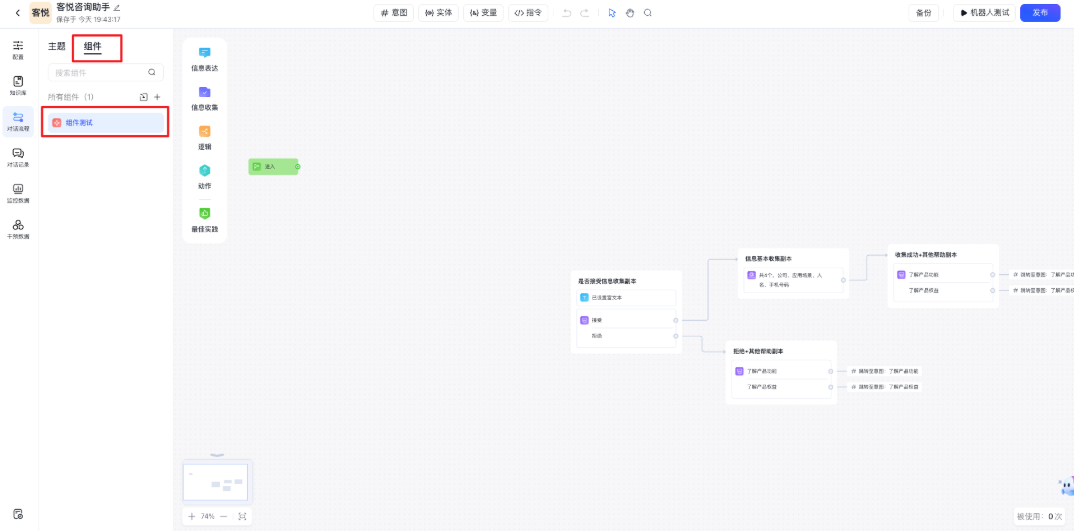Click the 搜索组件 search field
The image size is (1074, 531).
click(x=98, y=72)
